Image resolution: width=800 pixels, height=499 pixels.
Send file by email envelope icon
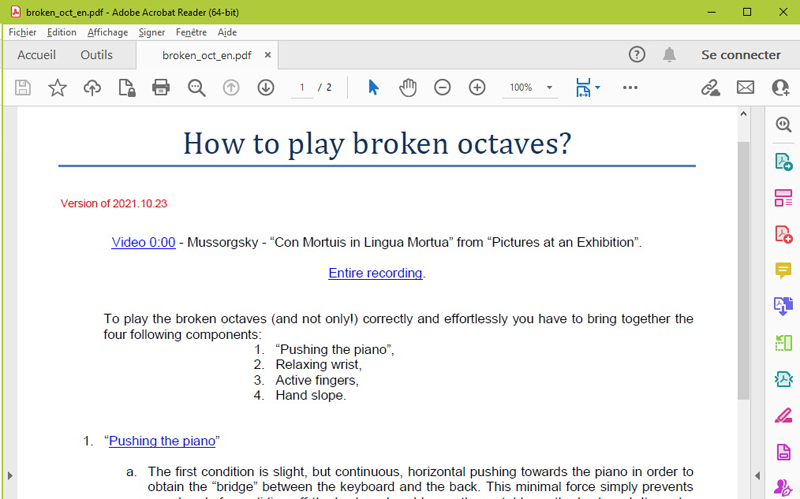(x=745, y=88)
